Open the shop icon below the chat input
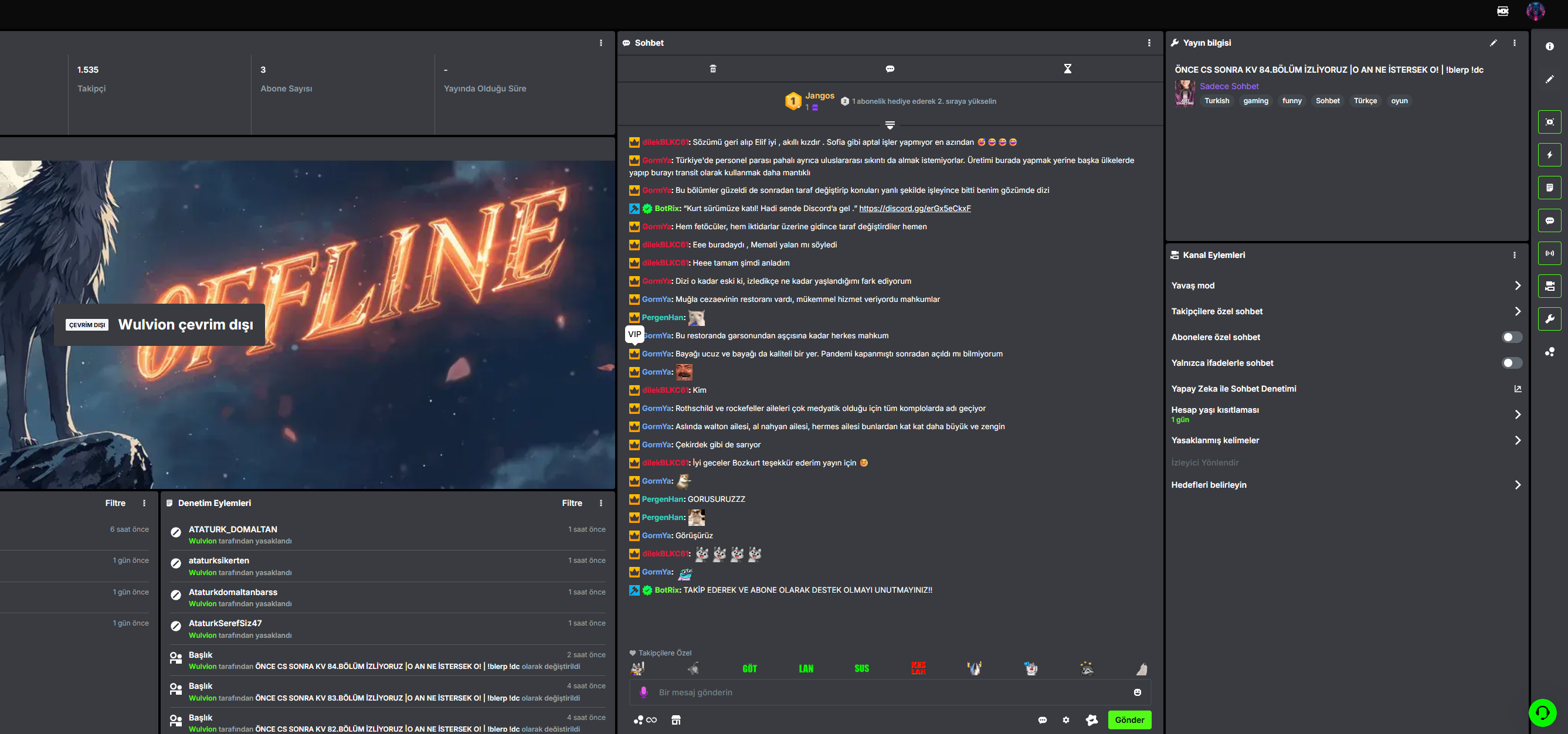Image resolution: width=1568 pixels, height=734 pixels. (676, 720)
